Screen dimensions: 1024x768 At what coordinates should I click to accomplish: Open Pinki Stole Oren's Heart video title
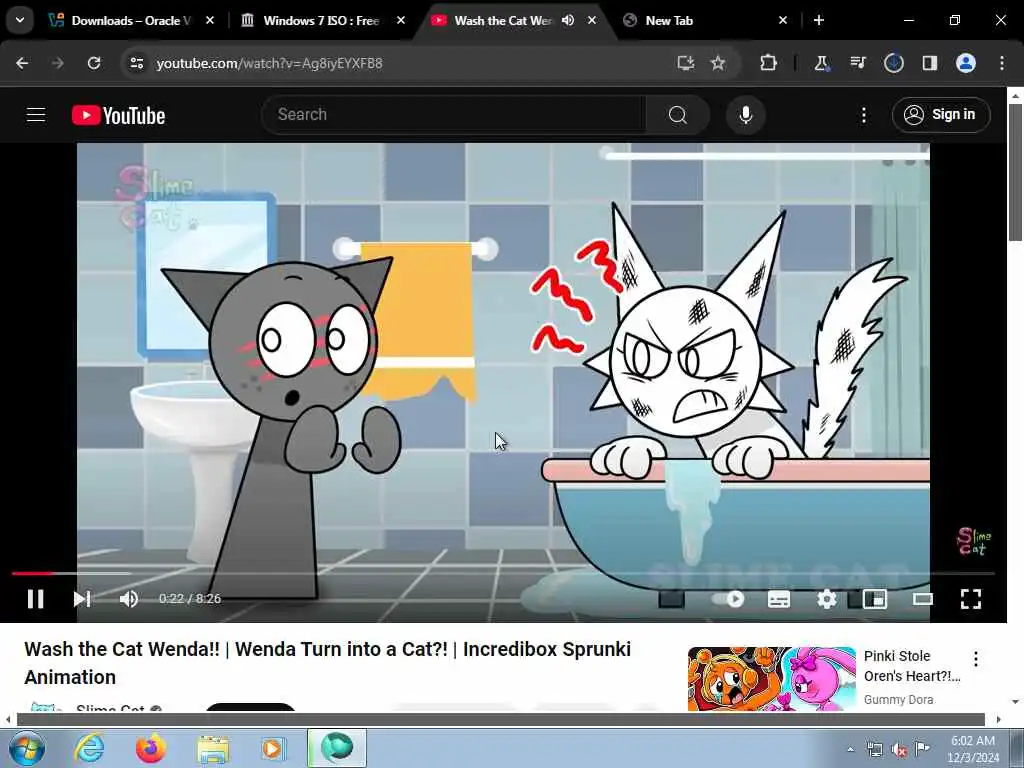912,665
